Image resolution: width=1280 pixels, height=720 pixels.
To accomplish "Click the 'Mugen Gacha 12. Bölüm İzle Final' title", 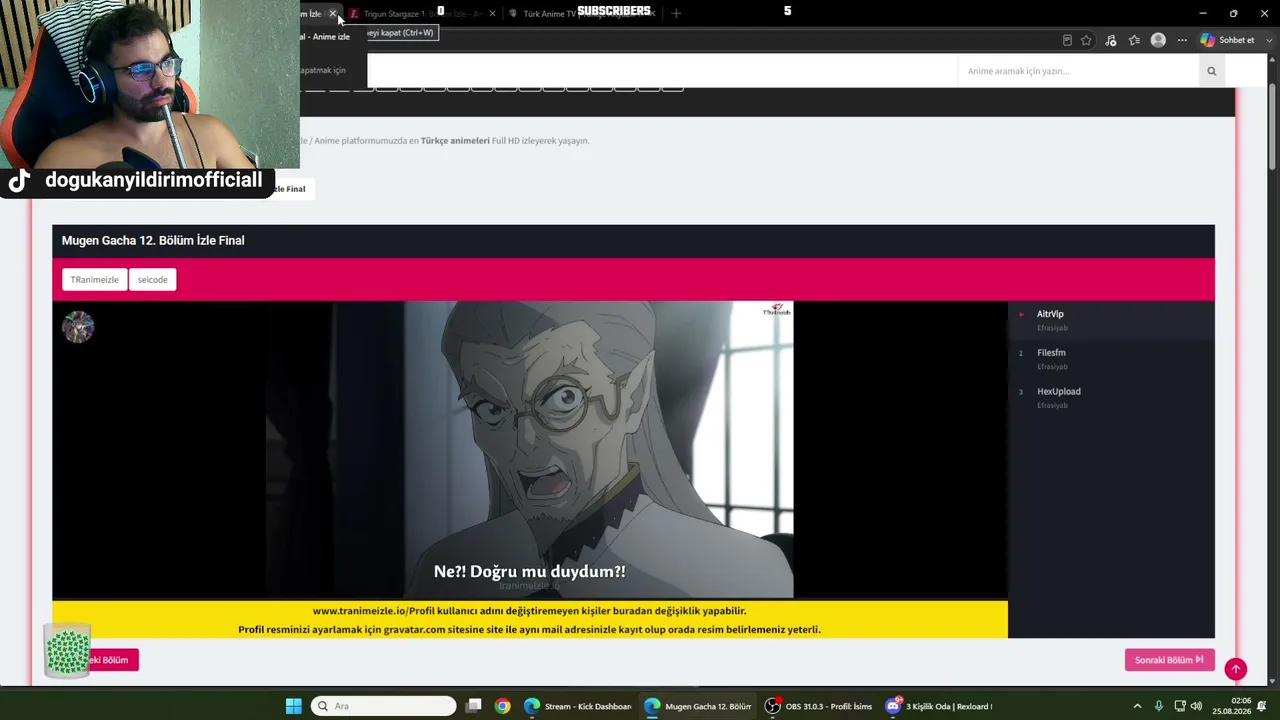I will [153, 240].
